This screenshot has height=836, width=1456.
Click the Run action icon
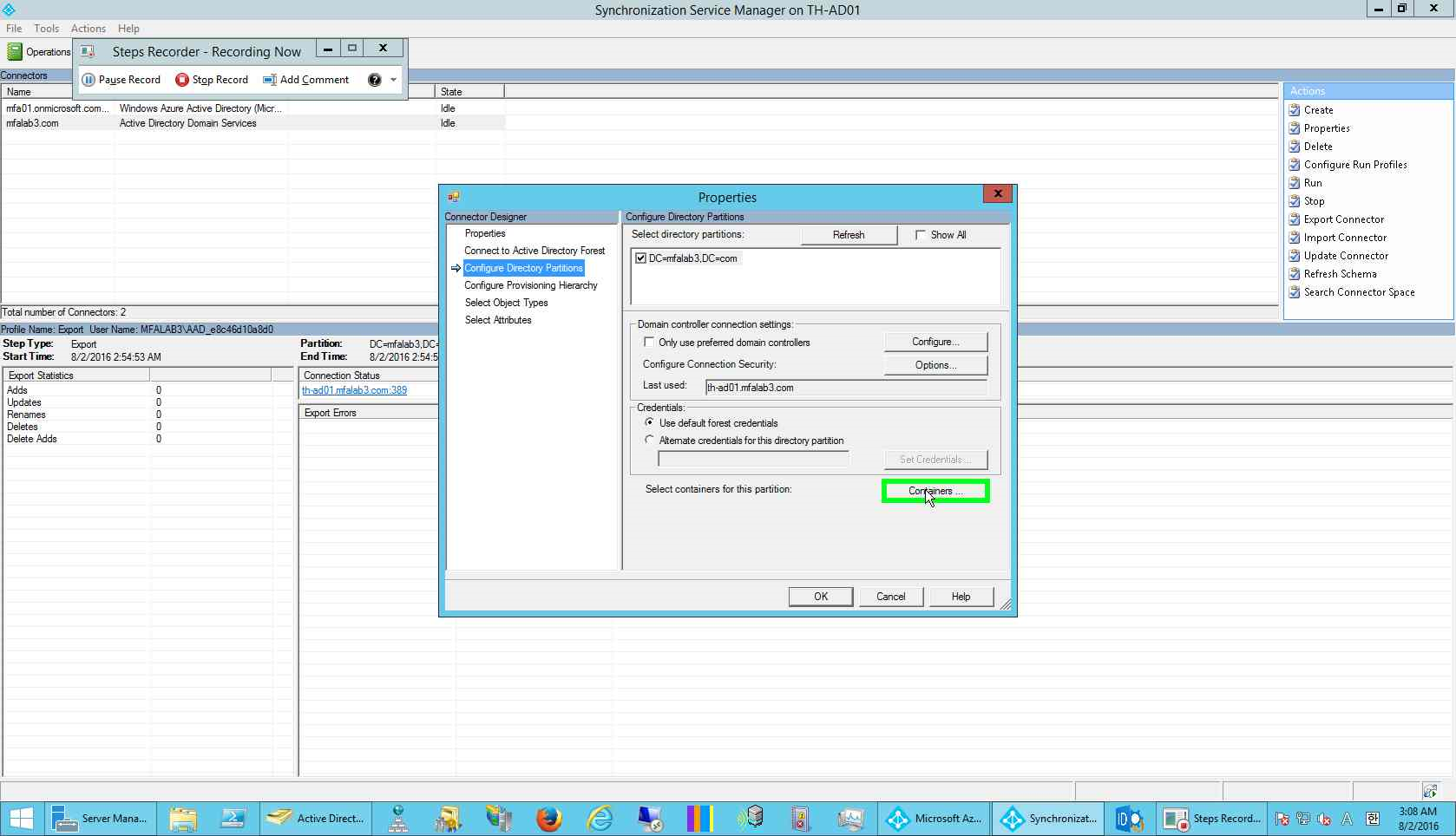[x=1295, y=183]
